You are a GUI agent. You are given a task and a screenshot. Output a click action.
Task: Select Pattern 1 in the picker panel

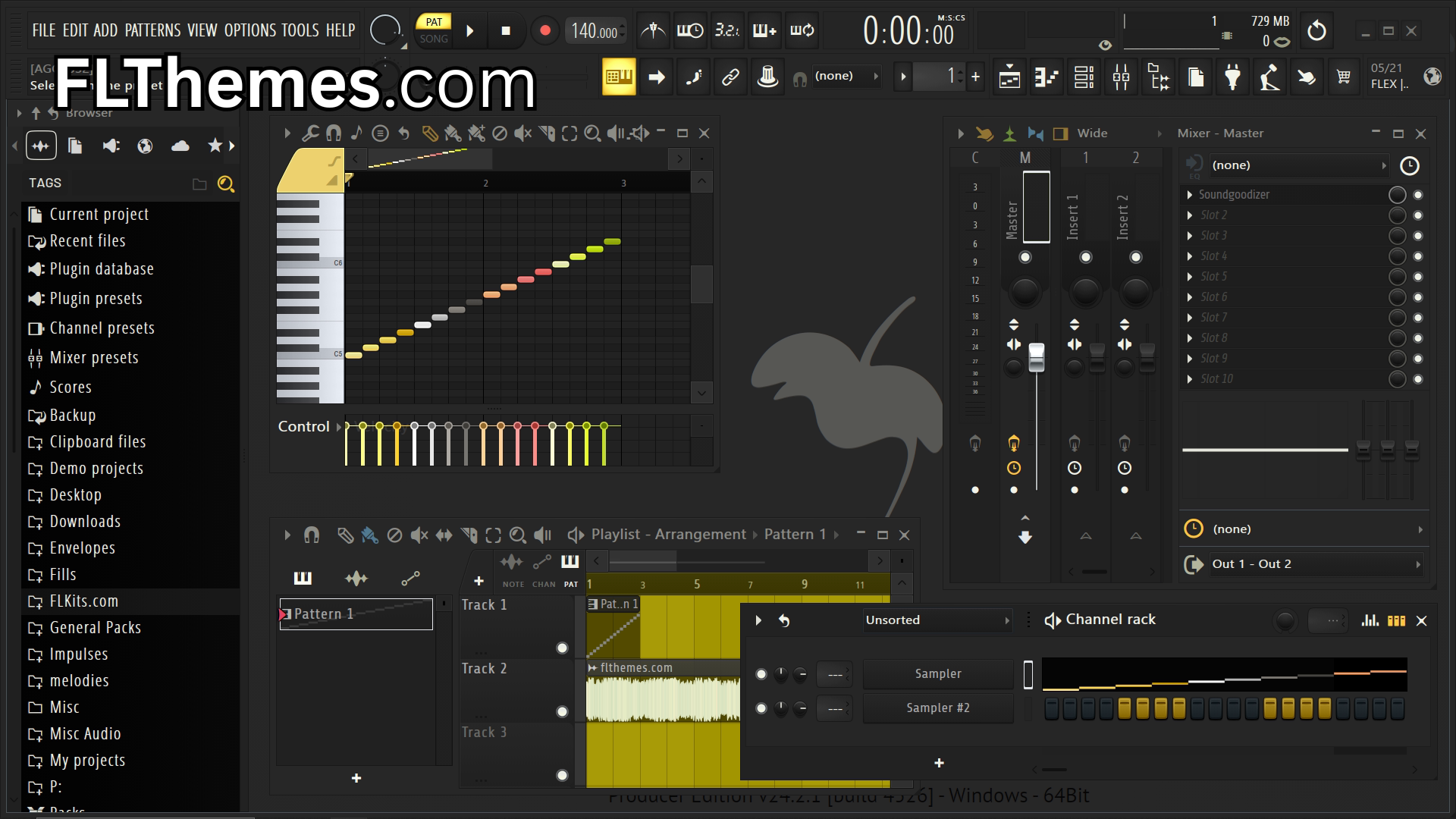click(x=356, y=614)
